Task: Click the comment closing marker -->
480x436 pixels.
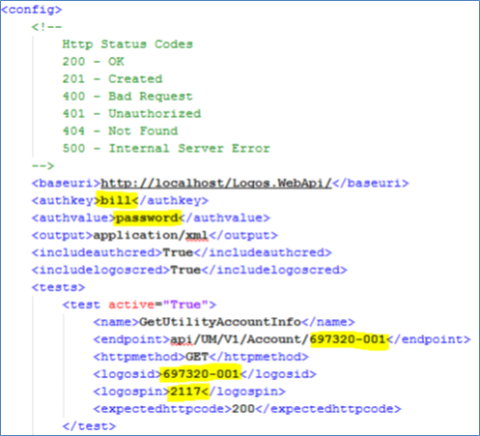Action: (x=43, y=166)
